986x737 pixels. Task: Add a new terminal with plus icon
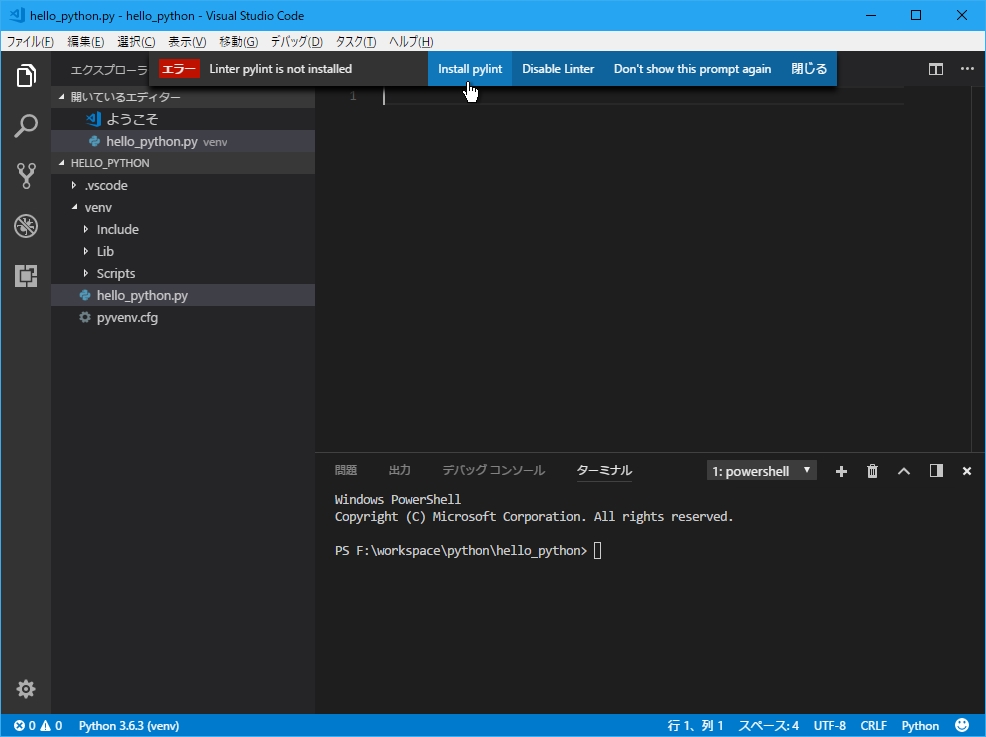coord(841,471)
